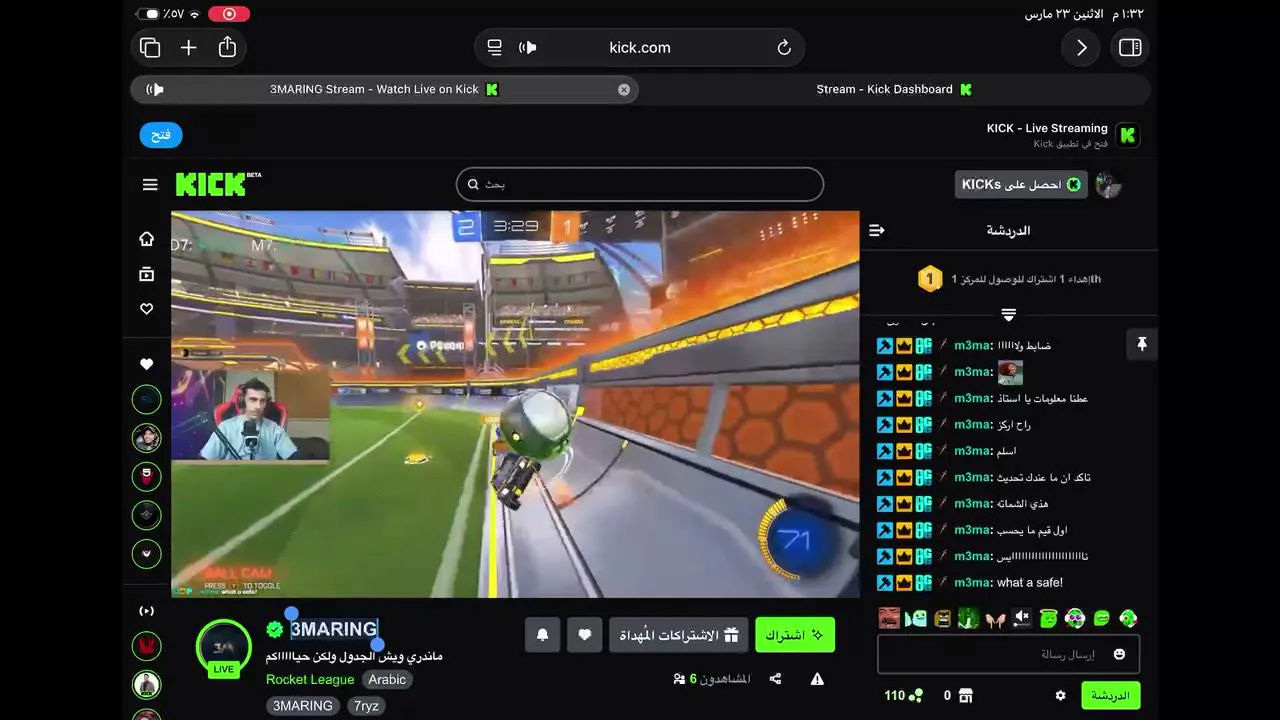The width and height of the screenshot is (1280, 720).
Task: Select the 7ryz stream tag
Action: 366,706
